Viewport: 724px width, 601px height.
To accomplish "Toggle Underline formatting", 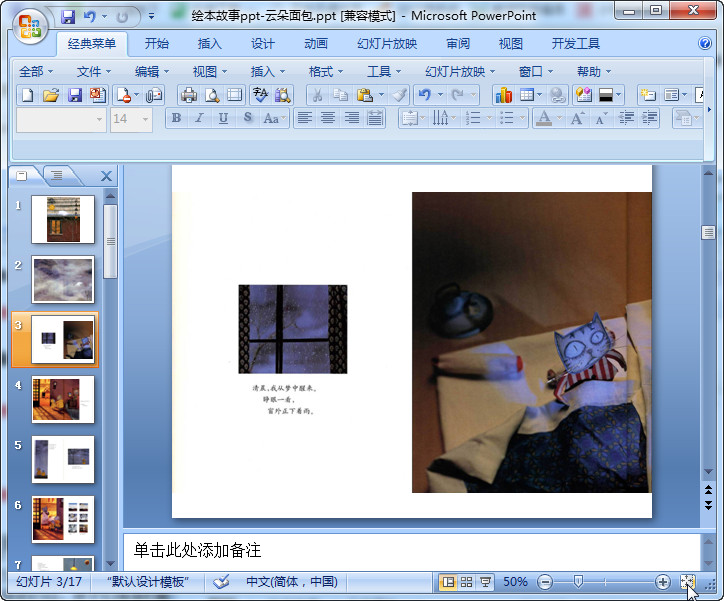I will 223,119.
